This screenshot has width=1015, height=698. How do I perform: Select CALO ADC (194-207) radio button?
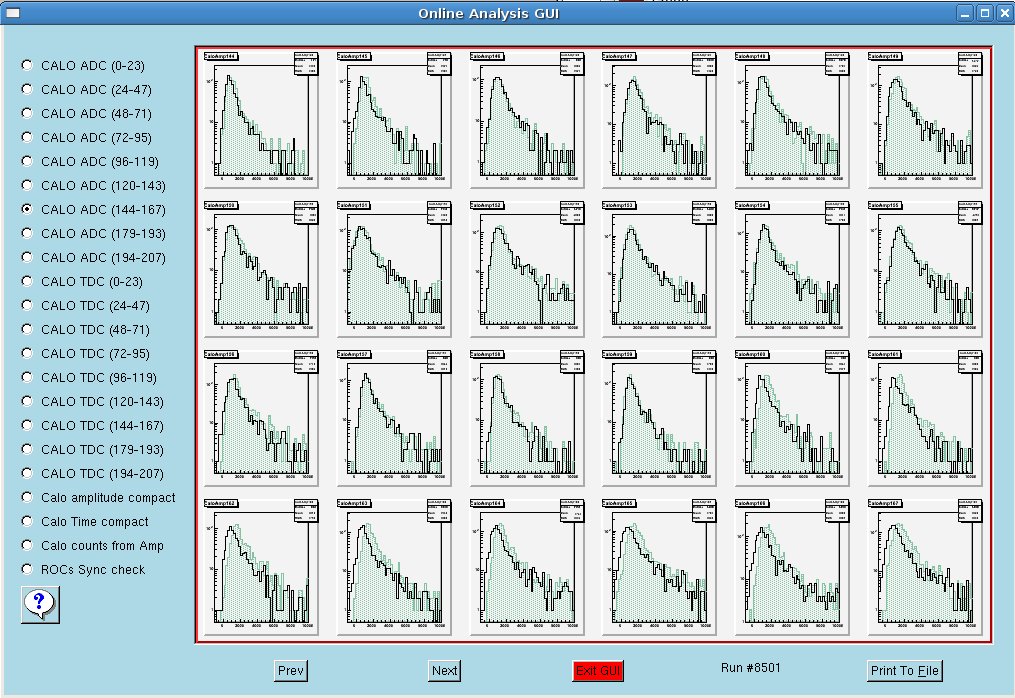pyautogui.click(x=27, y=256)
